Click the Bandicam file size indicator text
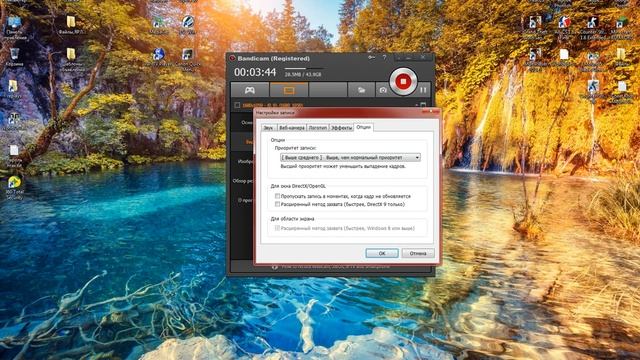640x360 pixels. coord(303,74)
